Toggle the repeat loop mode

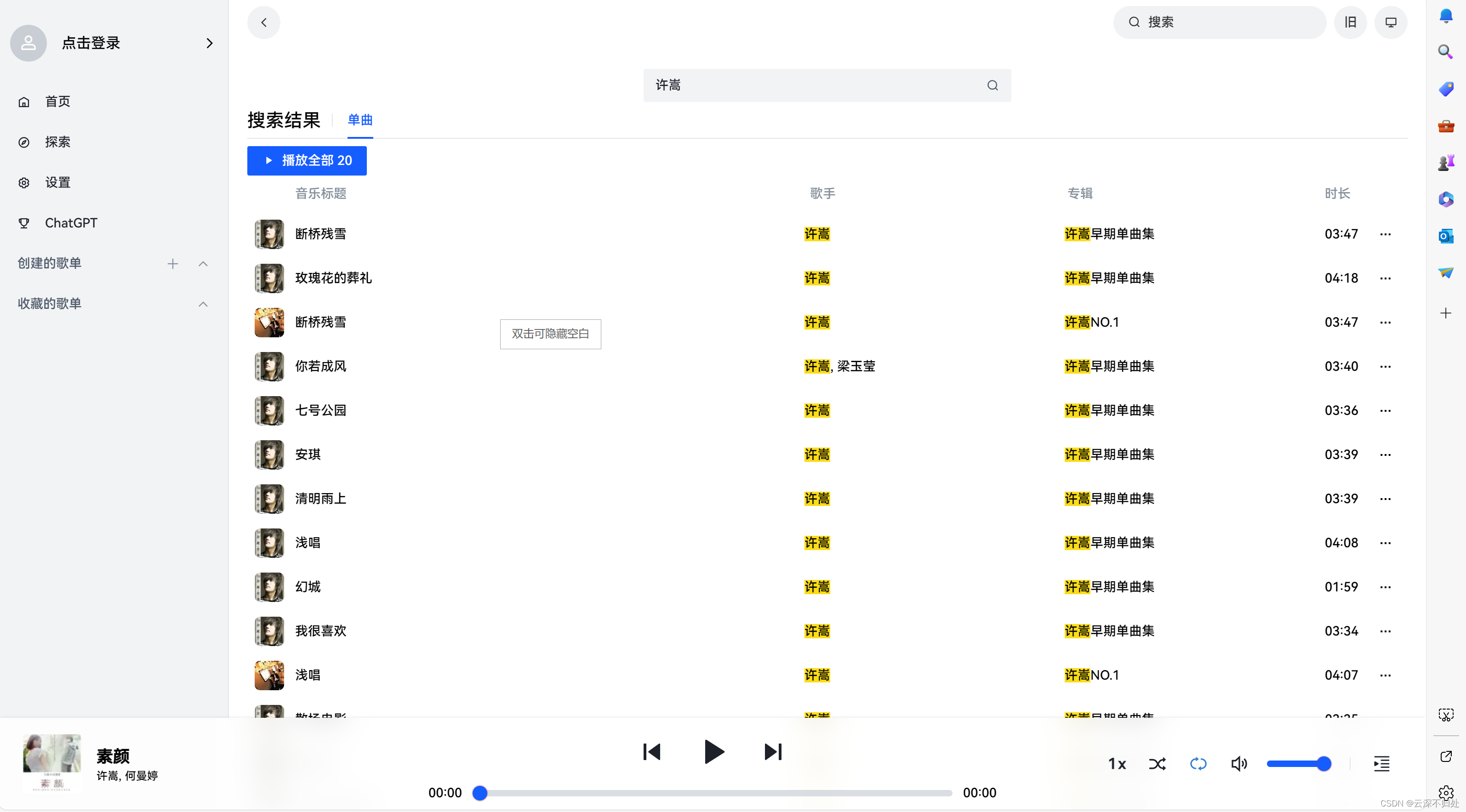(1198, 764)
